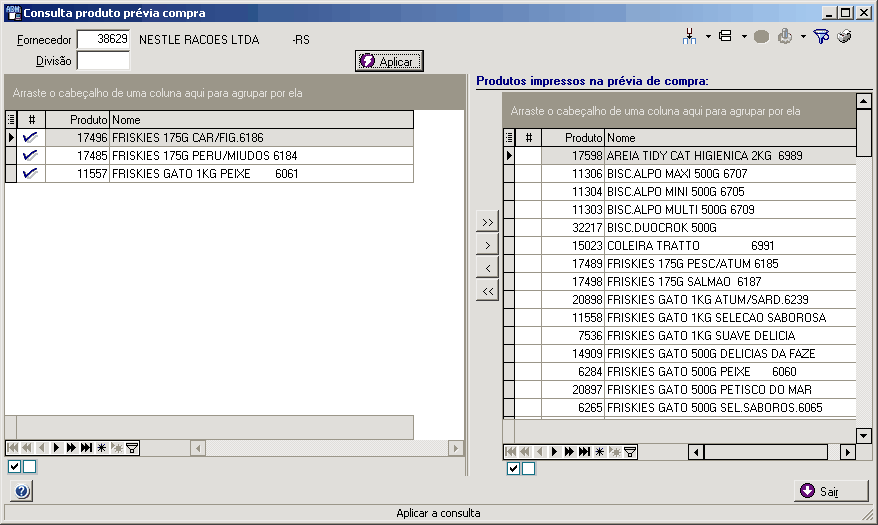Open the column grouping tool in the top toolbar

689,36
